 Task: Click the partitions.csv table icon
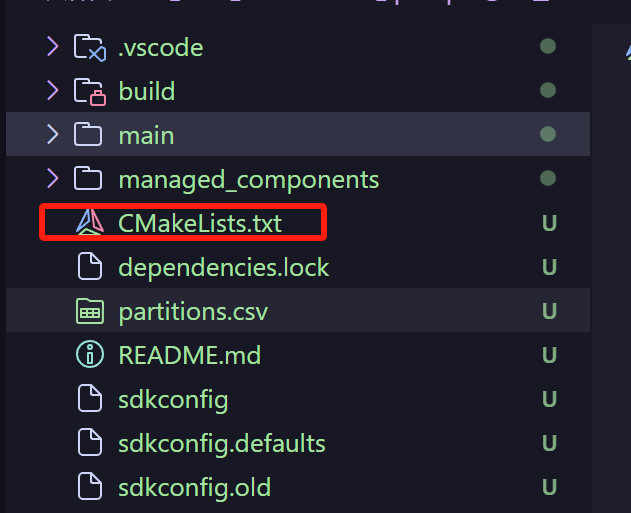89,312
